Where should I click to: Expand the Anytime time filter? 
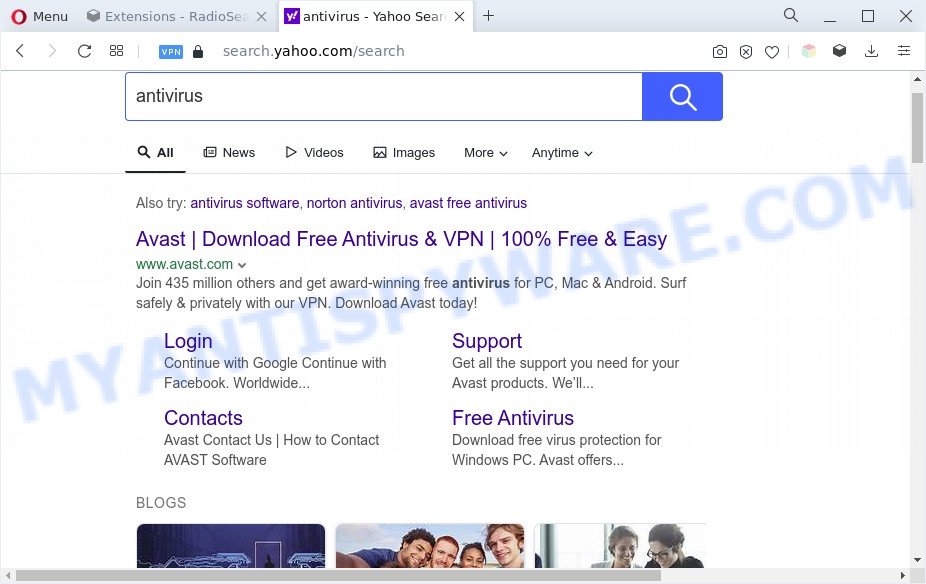click(562, 153)
